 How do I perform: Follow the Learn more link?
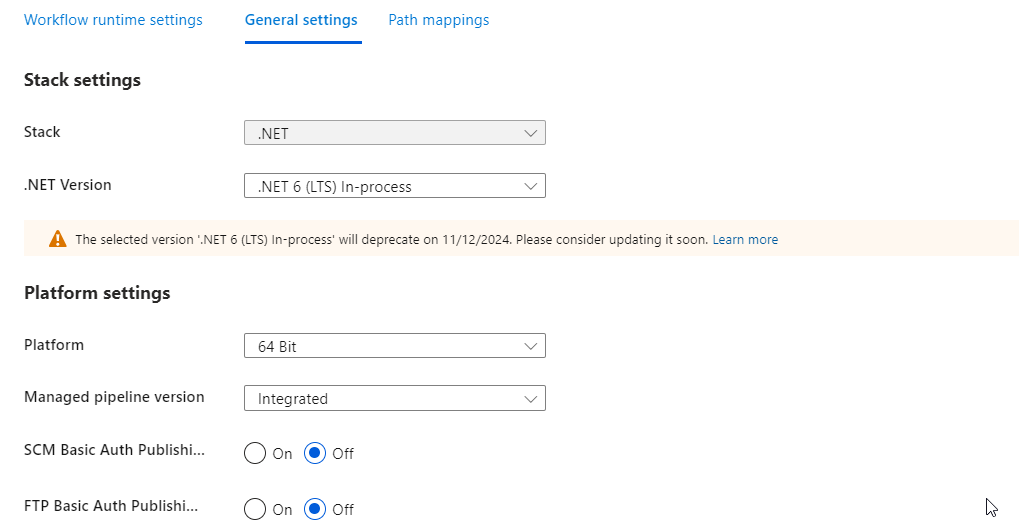[x=745, y=240]
